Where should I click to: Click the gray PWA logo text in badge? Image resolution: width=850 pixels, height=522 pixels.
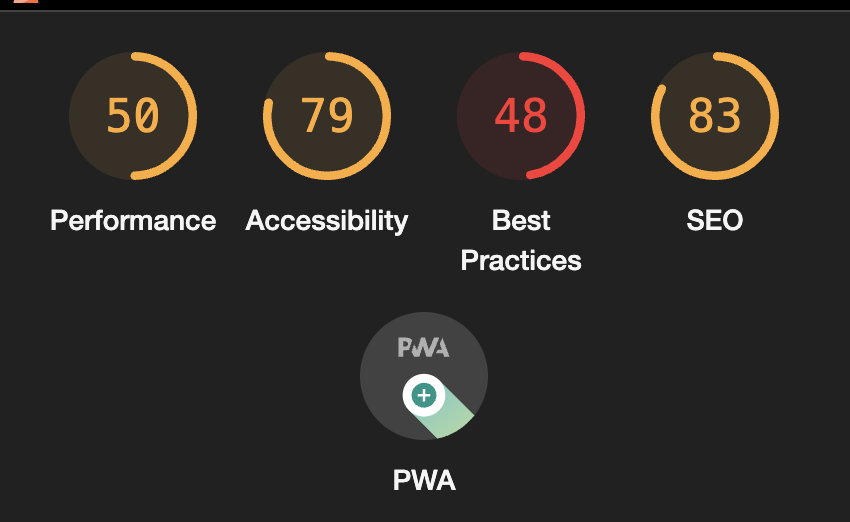[423, 347]
